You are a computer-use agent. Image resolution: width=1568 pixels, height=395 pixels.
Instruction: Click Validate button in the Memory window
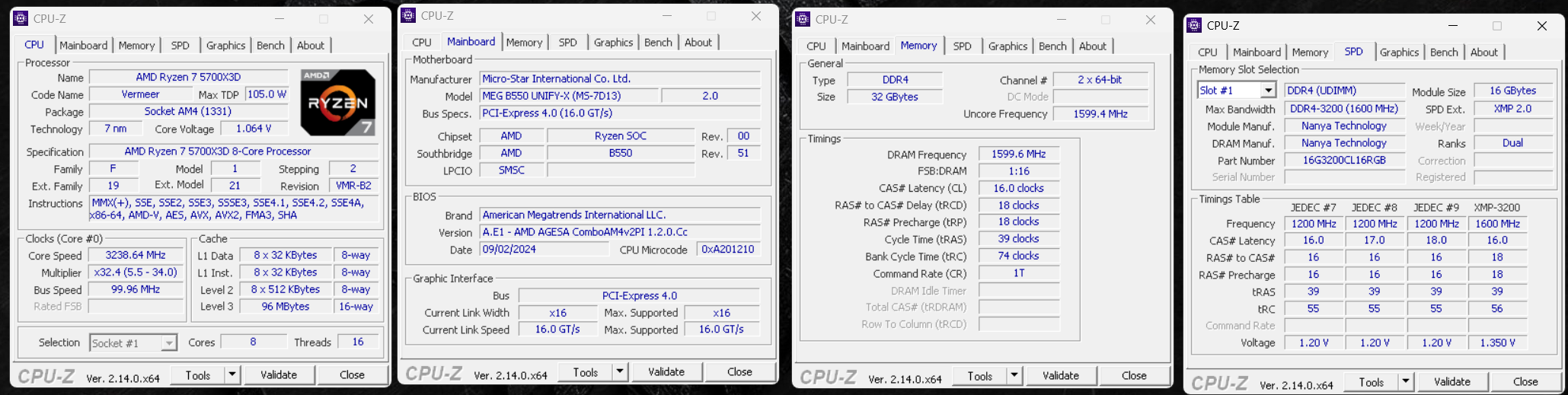pyautogui.click(x=1061, y=375)
